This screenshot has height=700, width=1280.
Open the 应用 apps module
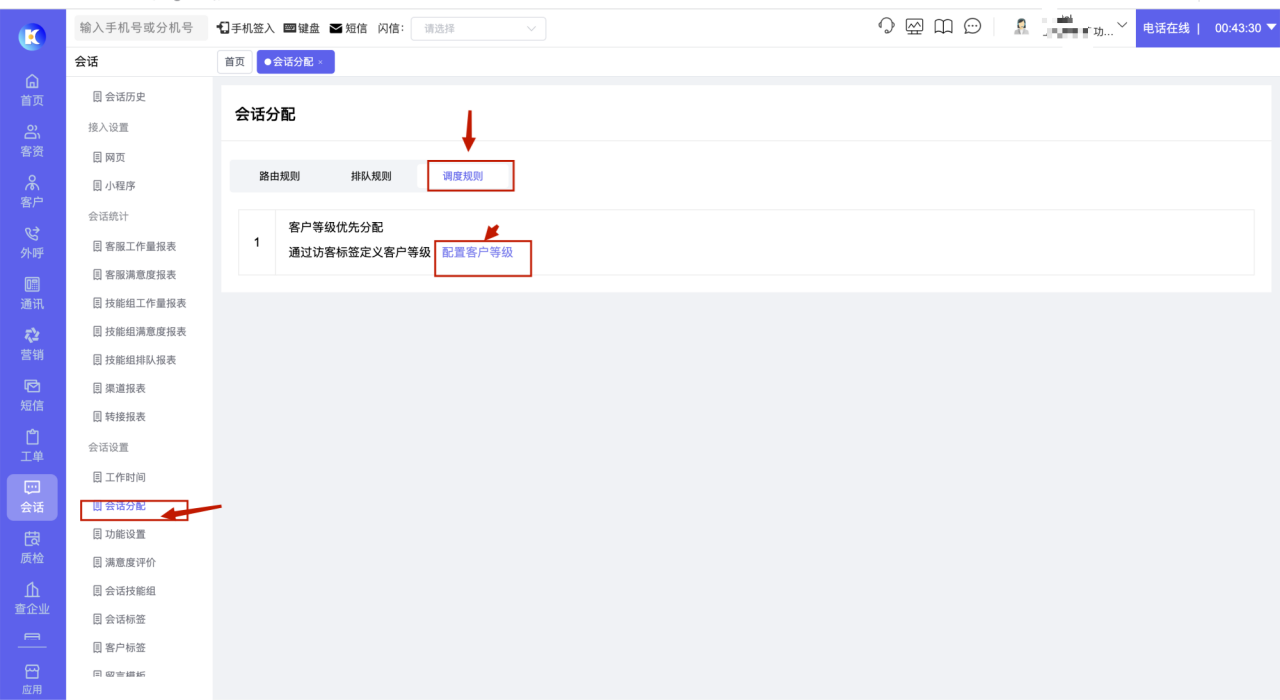pyautogui.click(x=32, y=679)
